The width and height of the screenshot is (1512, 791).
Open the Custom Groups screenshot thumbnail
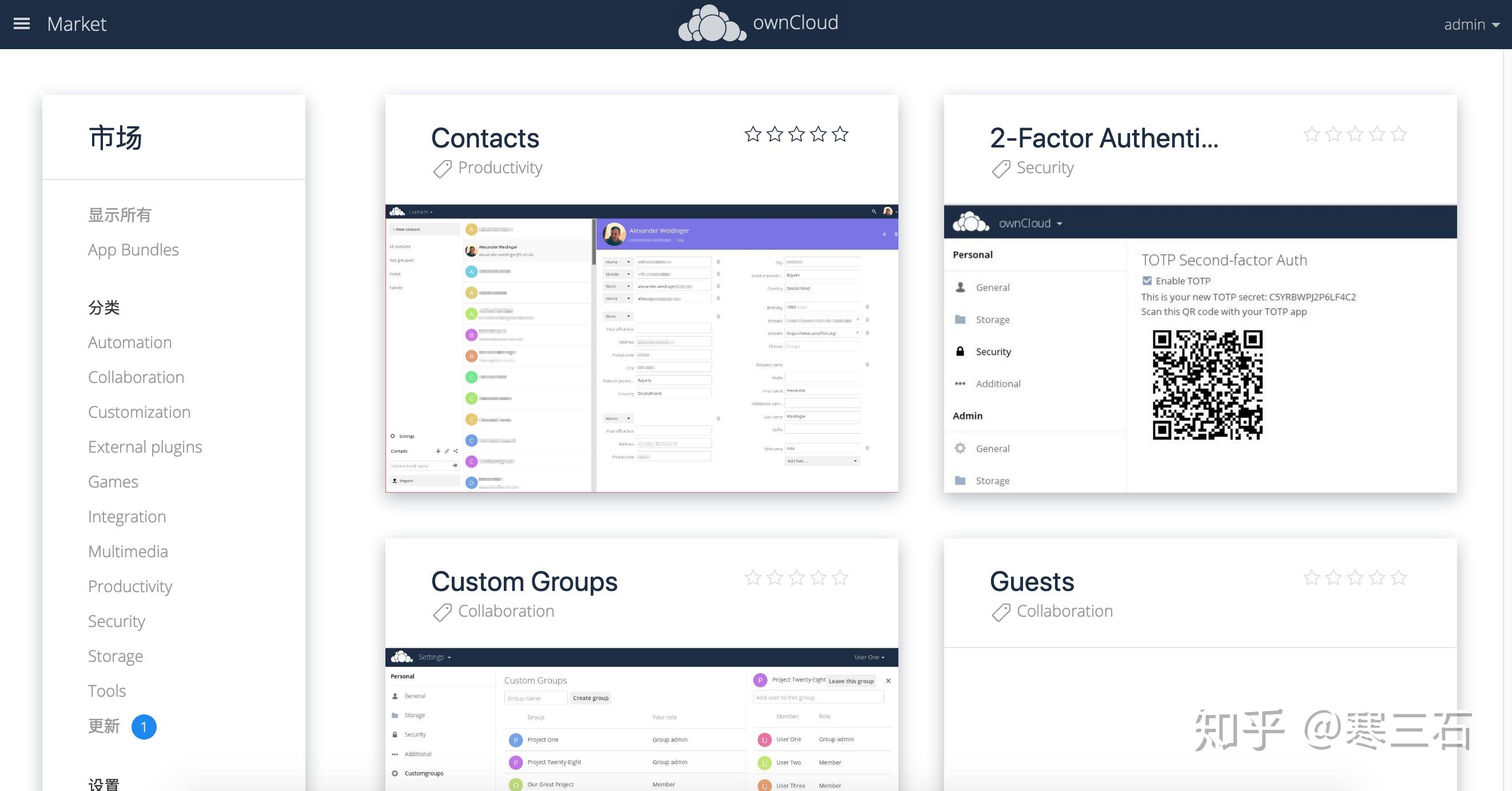coord(642,720)
